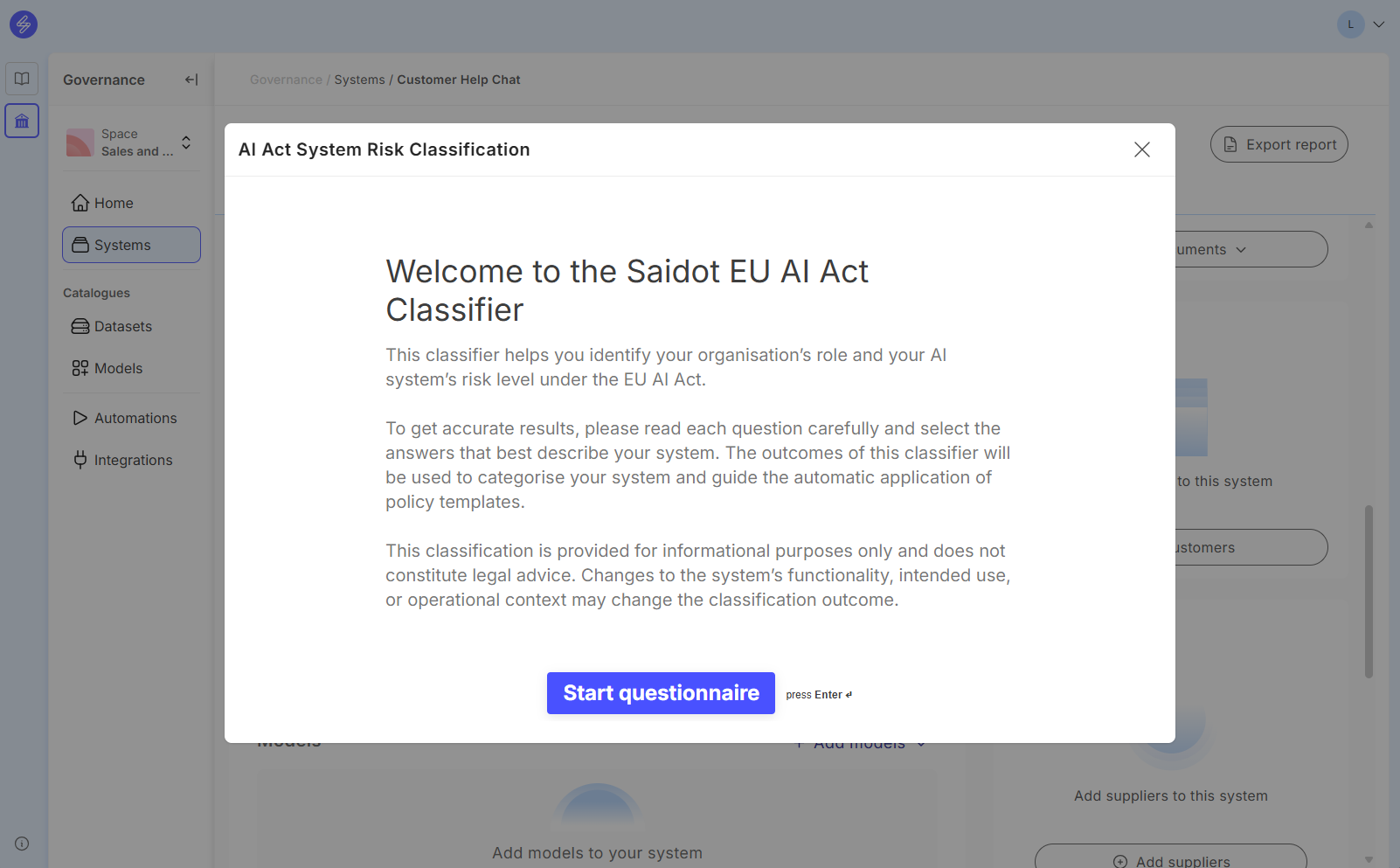
Task: Click Export report button
Action: (1279, 144)
